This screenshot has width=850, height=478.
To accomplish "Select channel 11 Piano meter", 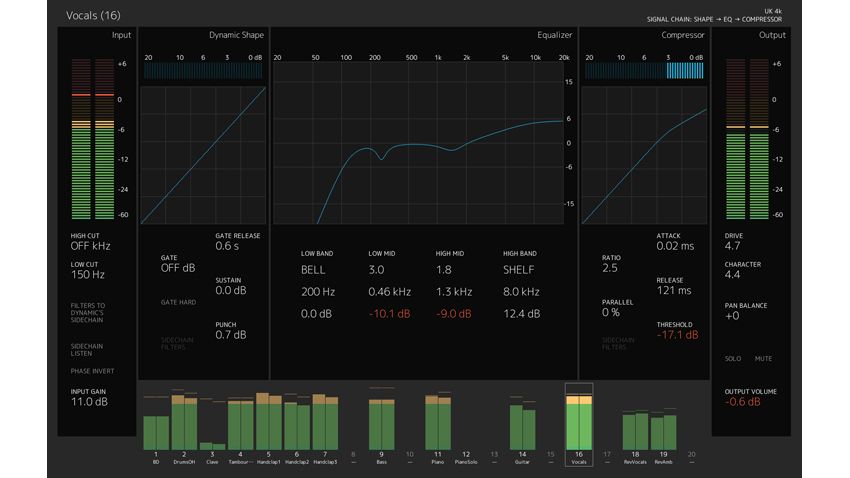I will [438, 423].
